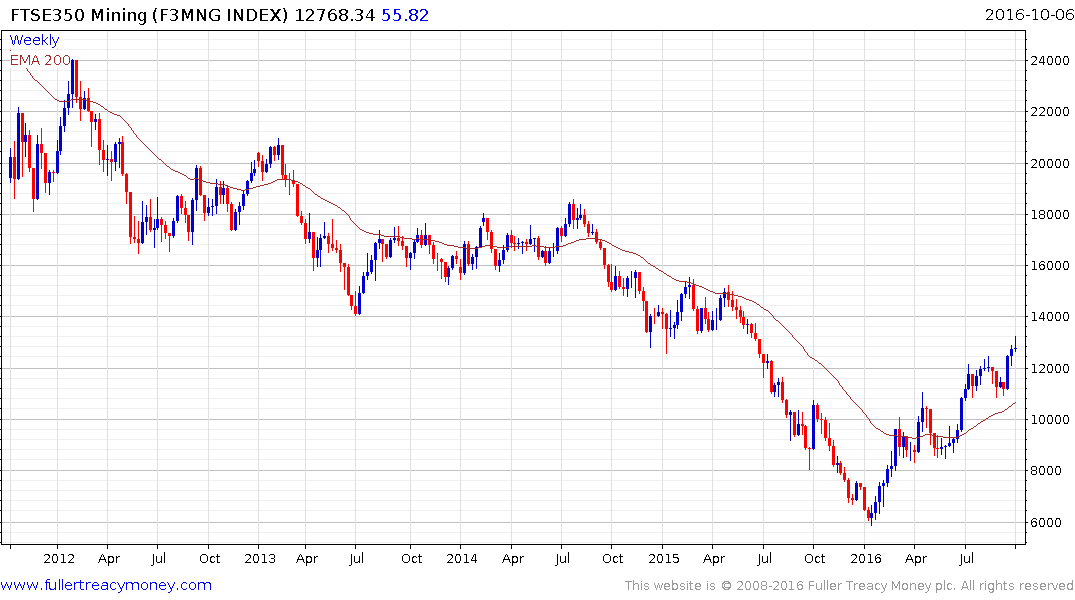
Task: Click the 16000 price axis label
Action: (1050, 265)
